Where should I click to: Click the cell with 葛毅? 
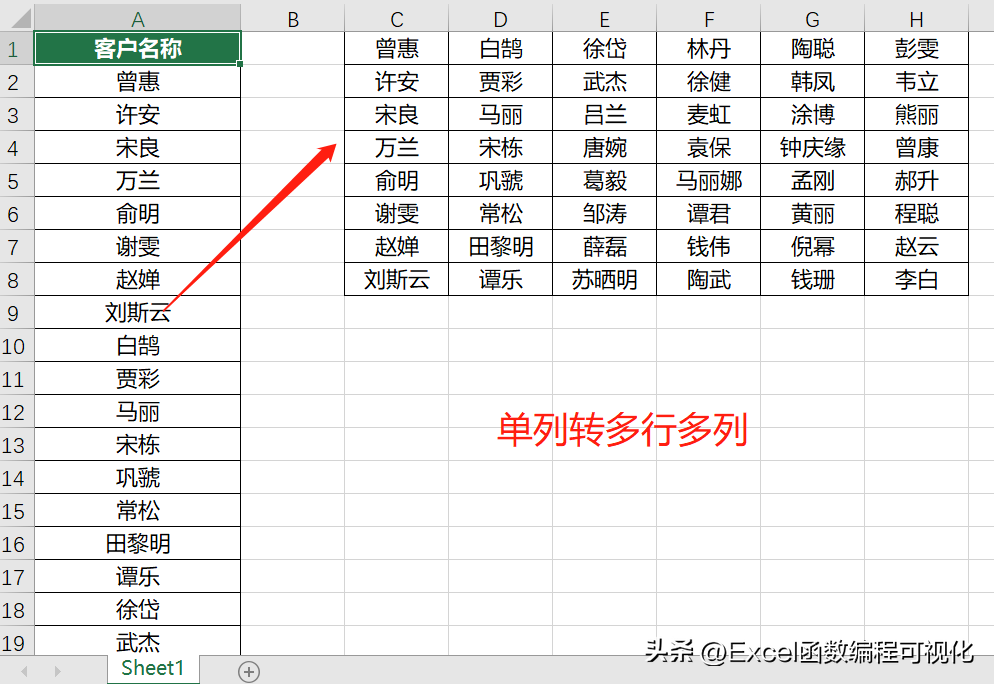point(605,181)
